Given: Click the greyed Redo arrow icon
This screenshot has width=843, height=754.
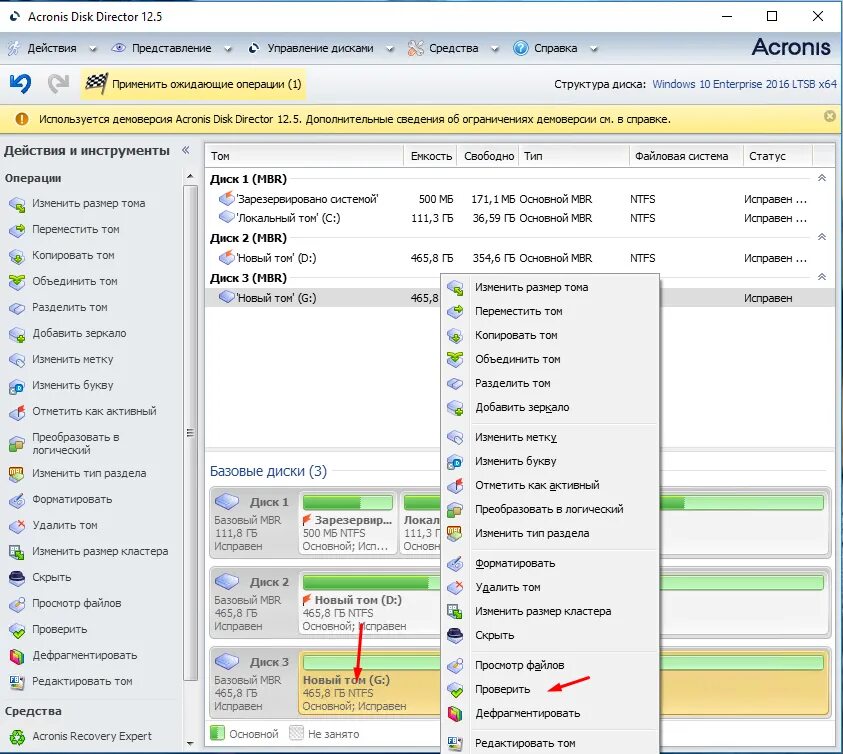Looking at the screenshot, I should (x=58, y=83).
